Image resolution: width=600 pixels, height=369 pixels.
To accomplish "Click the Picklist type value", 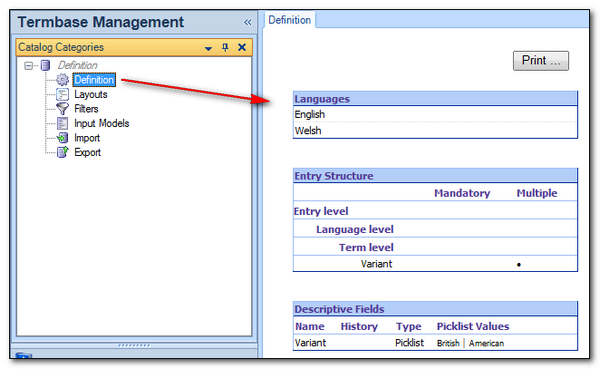I will [x=409, y=343].
